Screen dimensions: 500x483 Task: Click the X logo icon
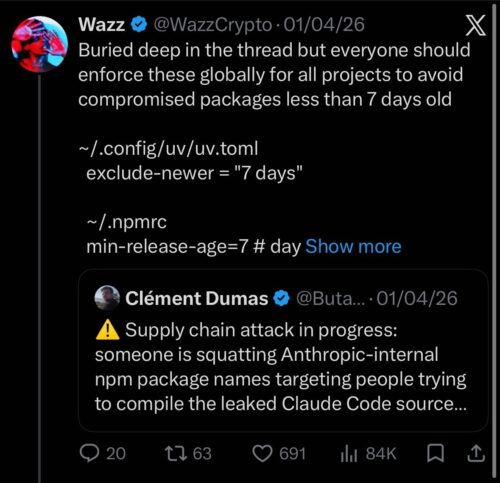click(x=475, y=25)
